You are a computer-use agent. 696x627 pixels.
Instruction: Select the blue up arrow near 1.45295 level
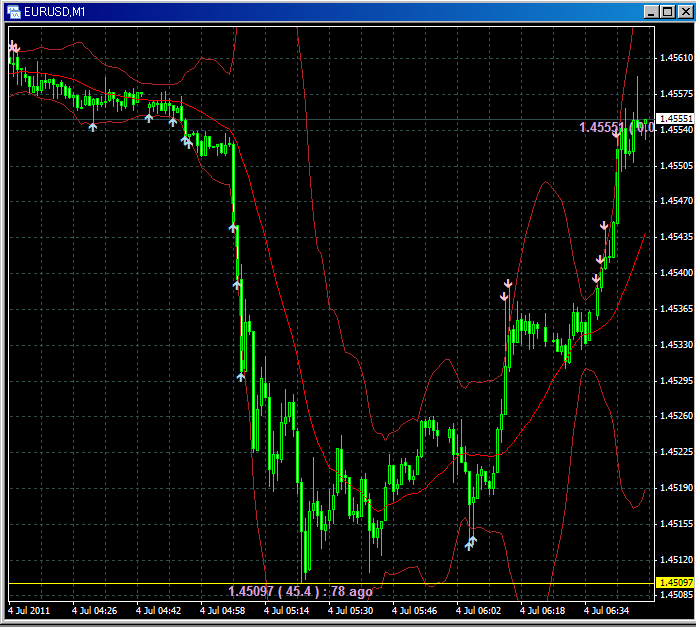click(x=241, y=376)
